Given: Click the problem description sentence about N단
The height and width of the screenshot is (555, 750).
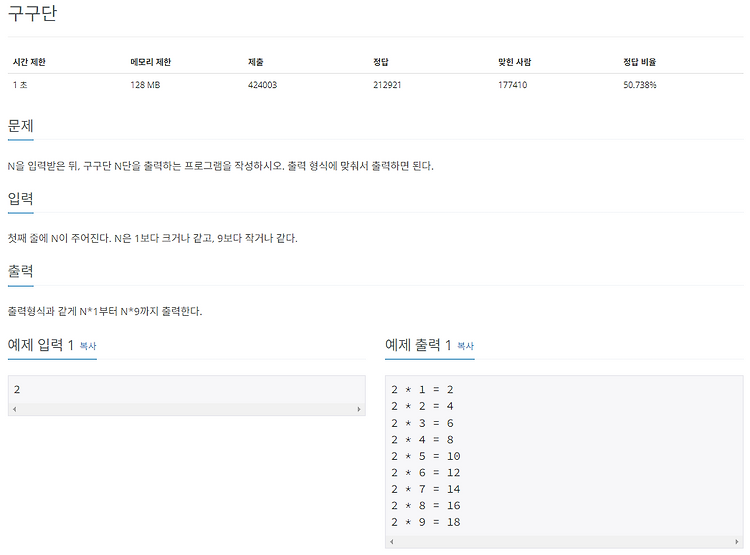Looking at the screenshot, I should click(221, 166).
